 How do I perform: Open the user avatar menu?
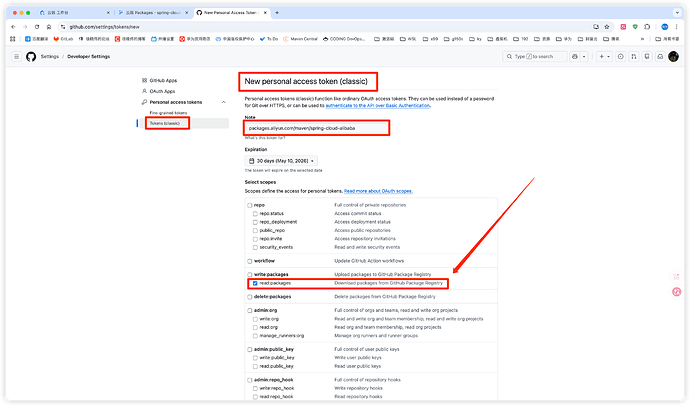[x=673, y=56]
